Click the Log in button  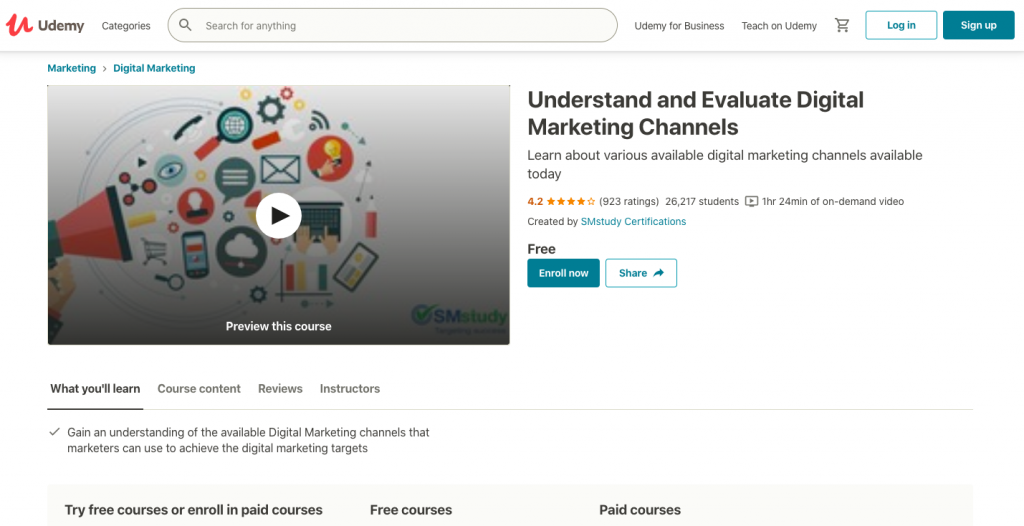tap(901, 25)
